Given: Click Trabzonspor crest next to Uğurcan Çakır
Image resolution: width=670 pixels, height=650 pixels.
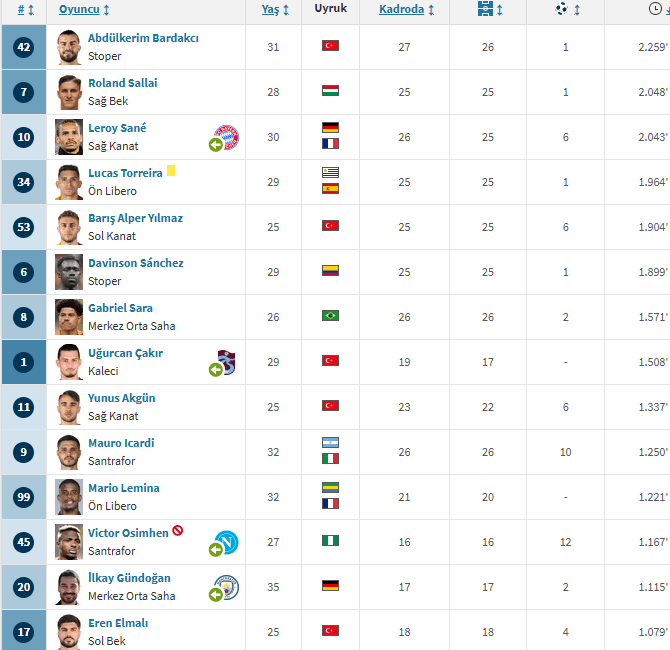Looking at the screenshot, I should click(x=227, y=362).
